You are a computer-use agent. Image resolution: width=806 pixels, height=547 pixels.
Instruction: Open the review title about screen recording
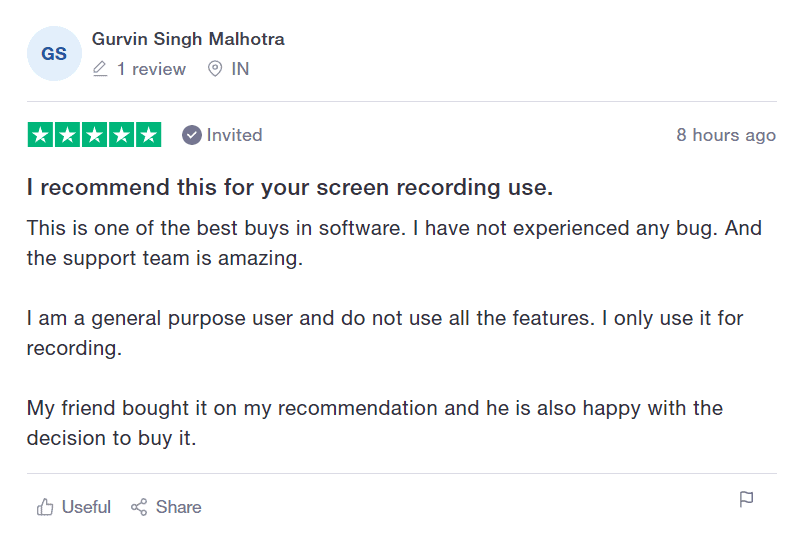(x=290, y=187)
